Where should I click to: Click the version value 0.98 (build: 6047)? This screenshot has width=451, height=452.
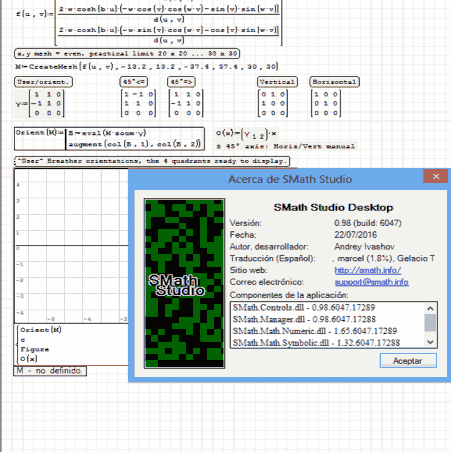(368, 223)
